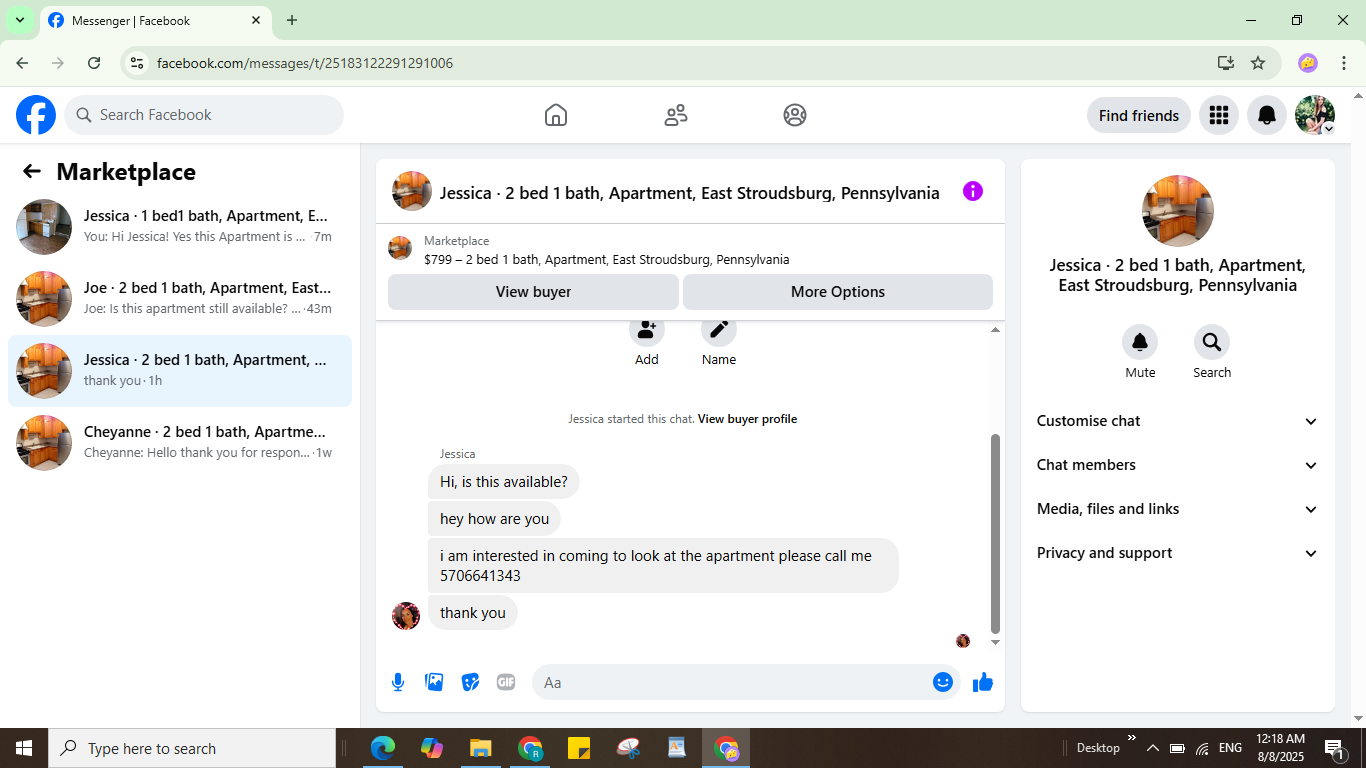The width and height of the screenshot is (1366, 768).
Task: Click the message with phone number 5706641343
Action: tap(663, 566)
